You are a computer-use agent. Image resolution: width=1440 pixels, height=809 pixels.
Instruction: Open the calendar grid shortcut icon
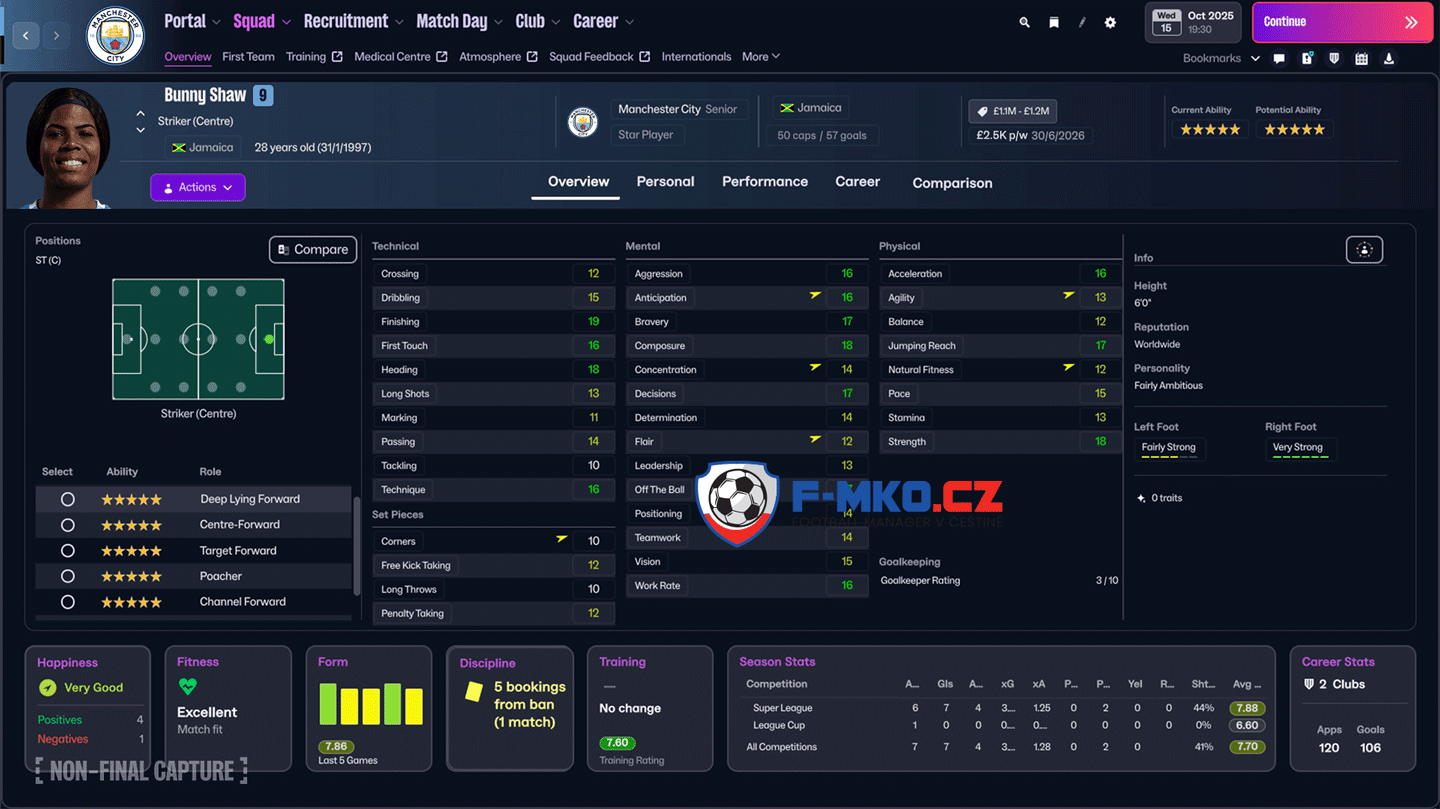[1361, 59]
